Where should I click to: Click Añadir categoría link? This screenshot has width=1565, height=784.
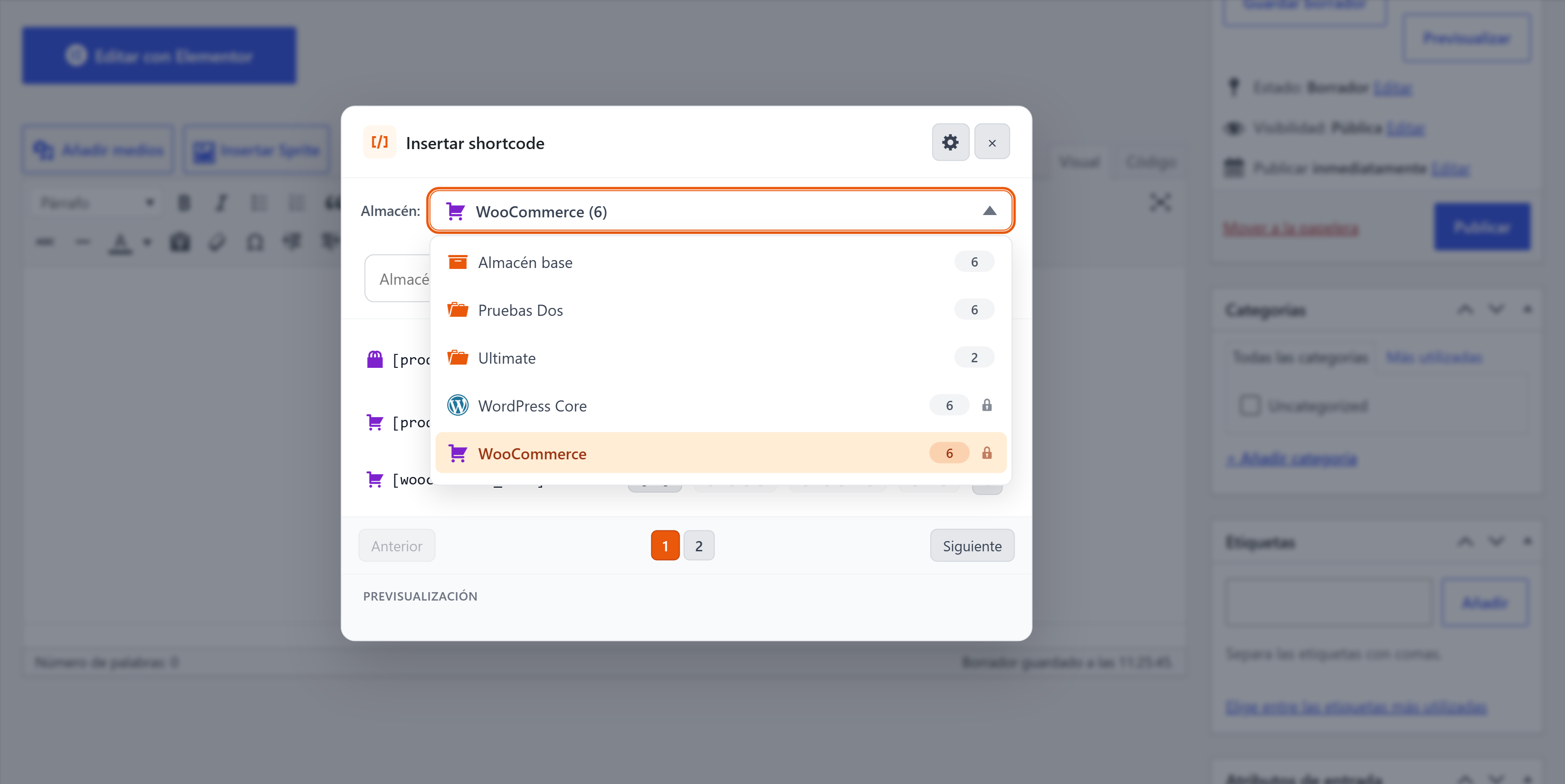pyautogui.click(x=1291, y=459)
